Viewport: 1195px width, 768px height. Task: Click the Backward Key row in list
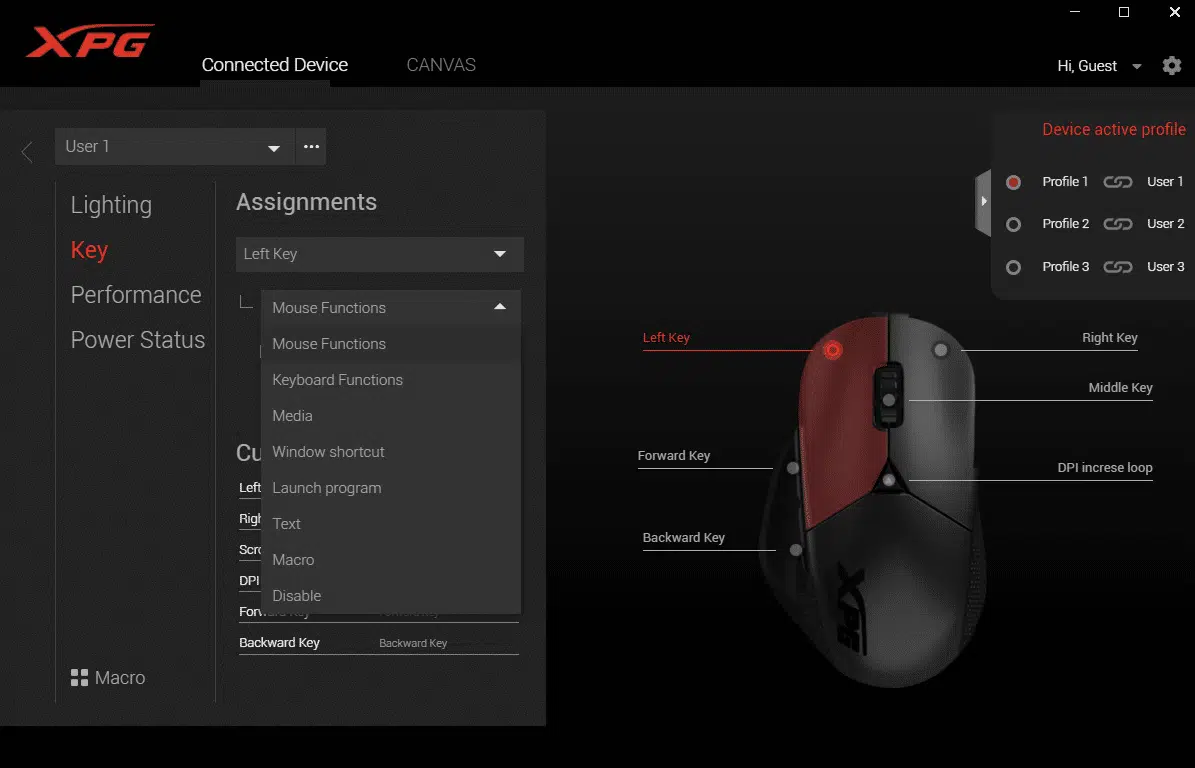379,642
